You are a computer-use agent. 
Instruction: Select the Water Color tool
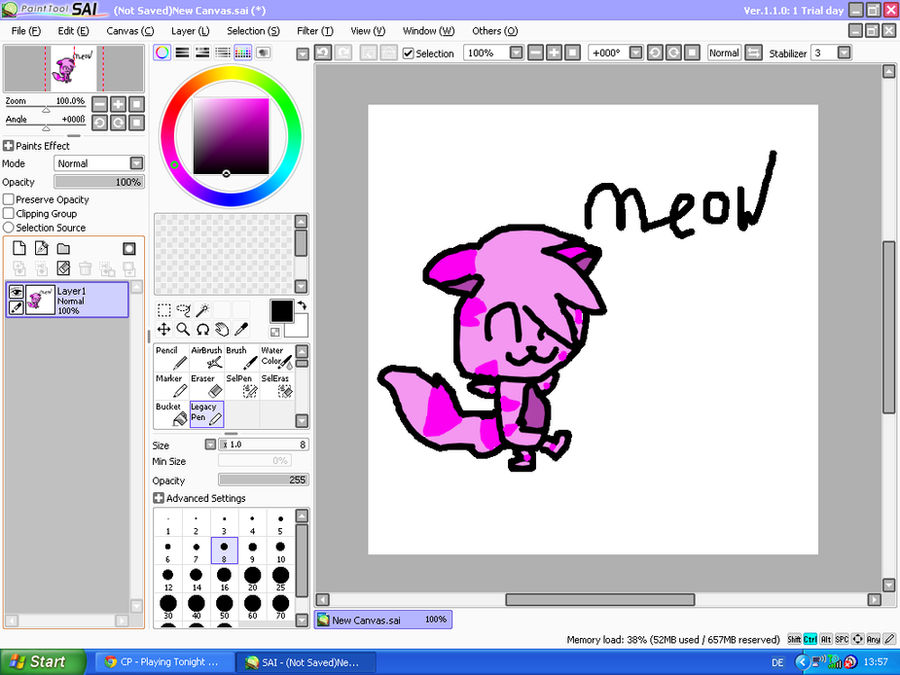pyautogui.click(x=277, y=357)
